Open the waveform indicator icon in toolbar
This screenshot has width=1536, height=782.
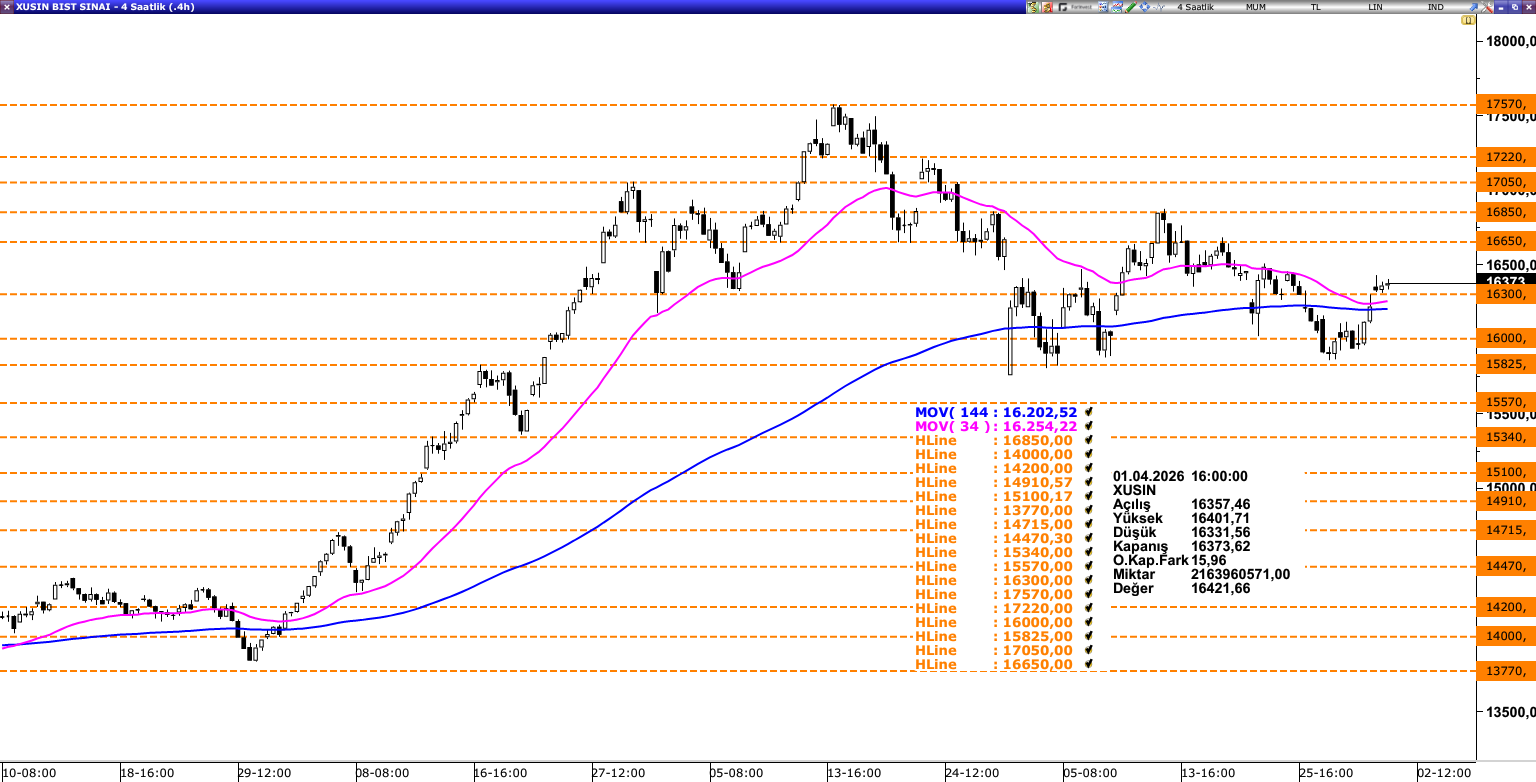point(1159,7)
